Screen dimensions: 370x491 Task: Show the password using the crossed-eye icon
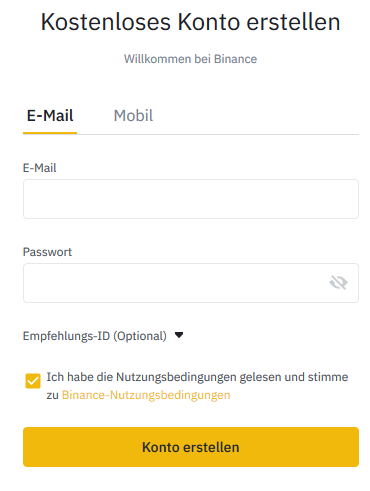coord(338,283)
